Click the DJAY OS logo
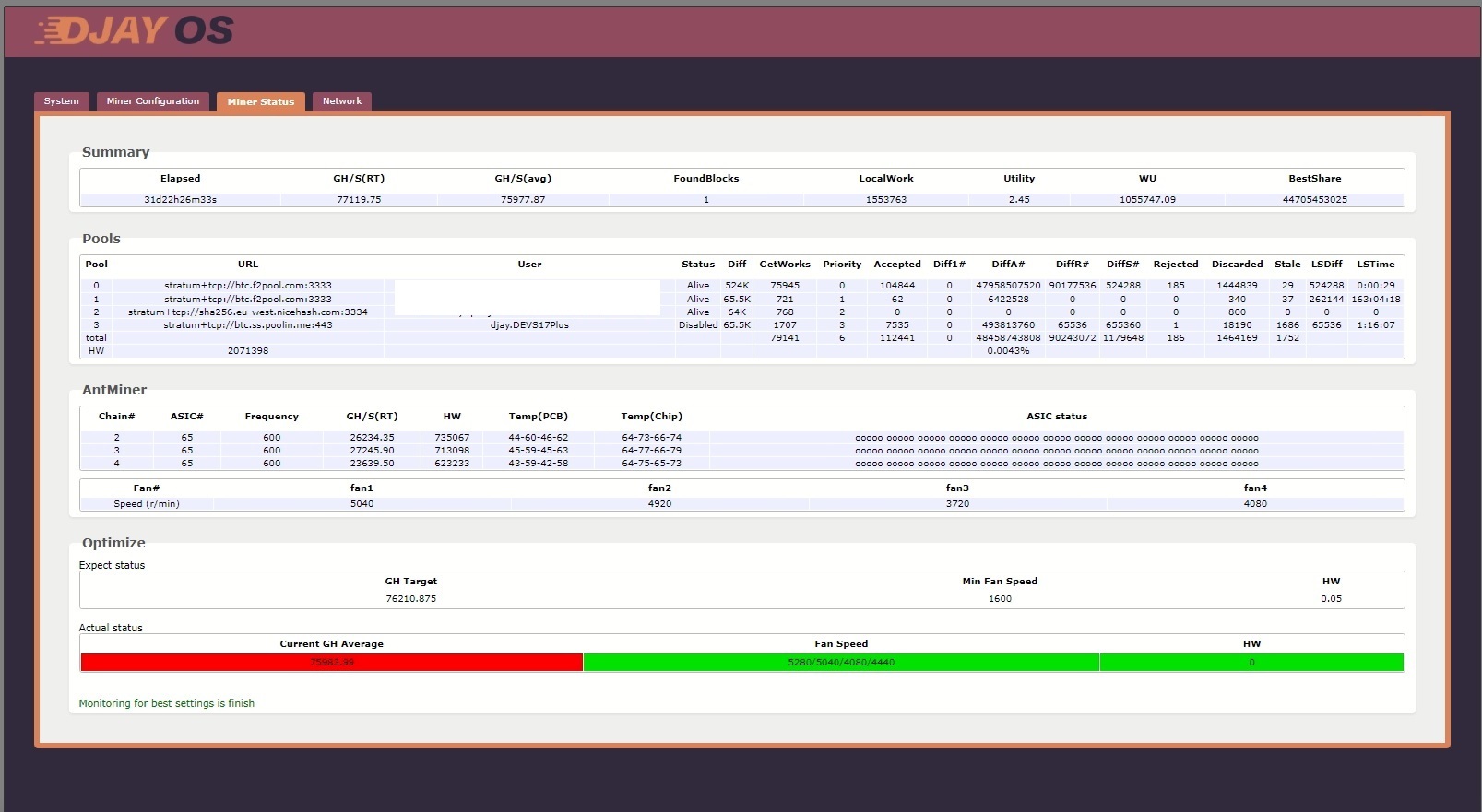Viewport: 1482px width, 812px height. pyautogui.click(x=135, y=30)
